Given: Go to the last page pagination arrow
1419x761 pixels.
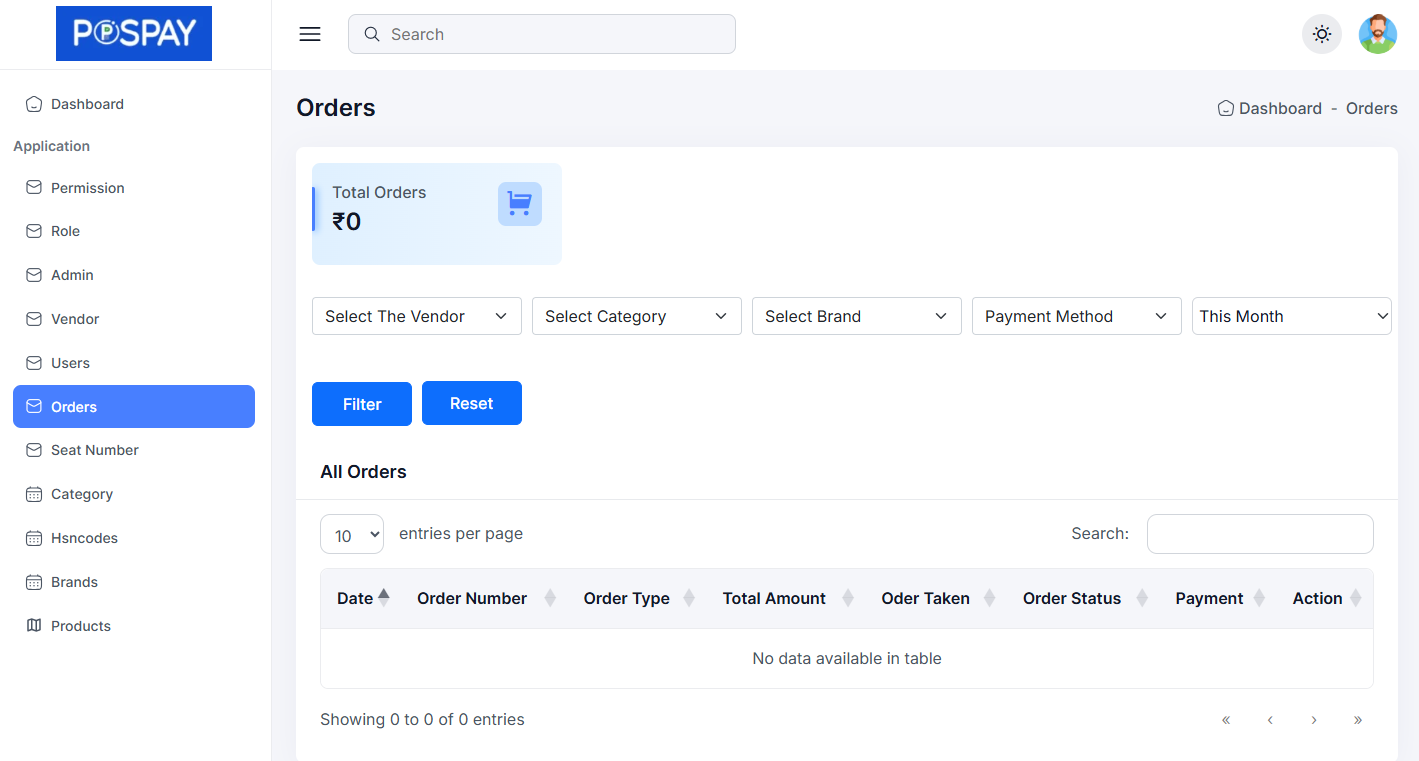Looking at the screenshot, I should tap(1357, 720).
